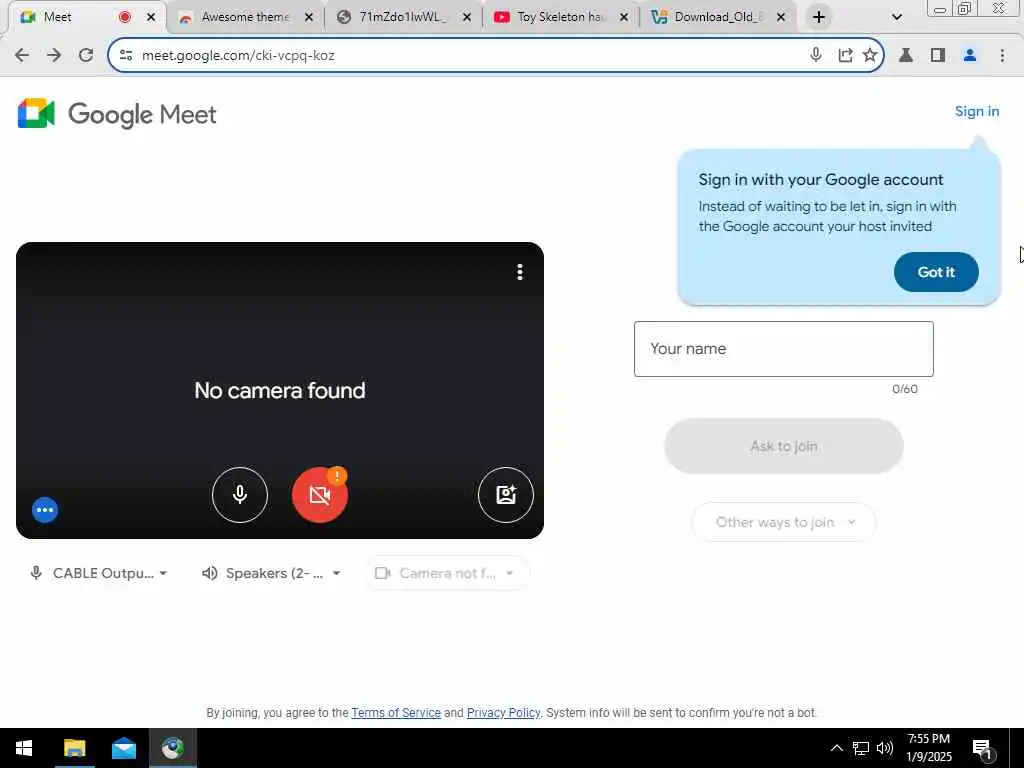Click the microphone permission icon in address bar

(815, 55)
